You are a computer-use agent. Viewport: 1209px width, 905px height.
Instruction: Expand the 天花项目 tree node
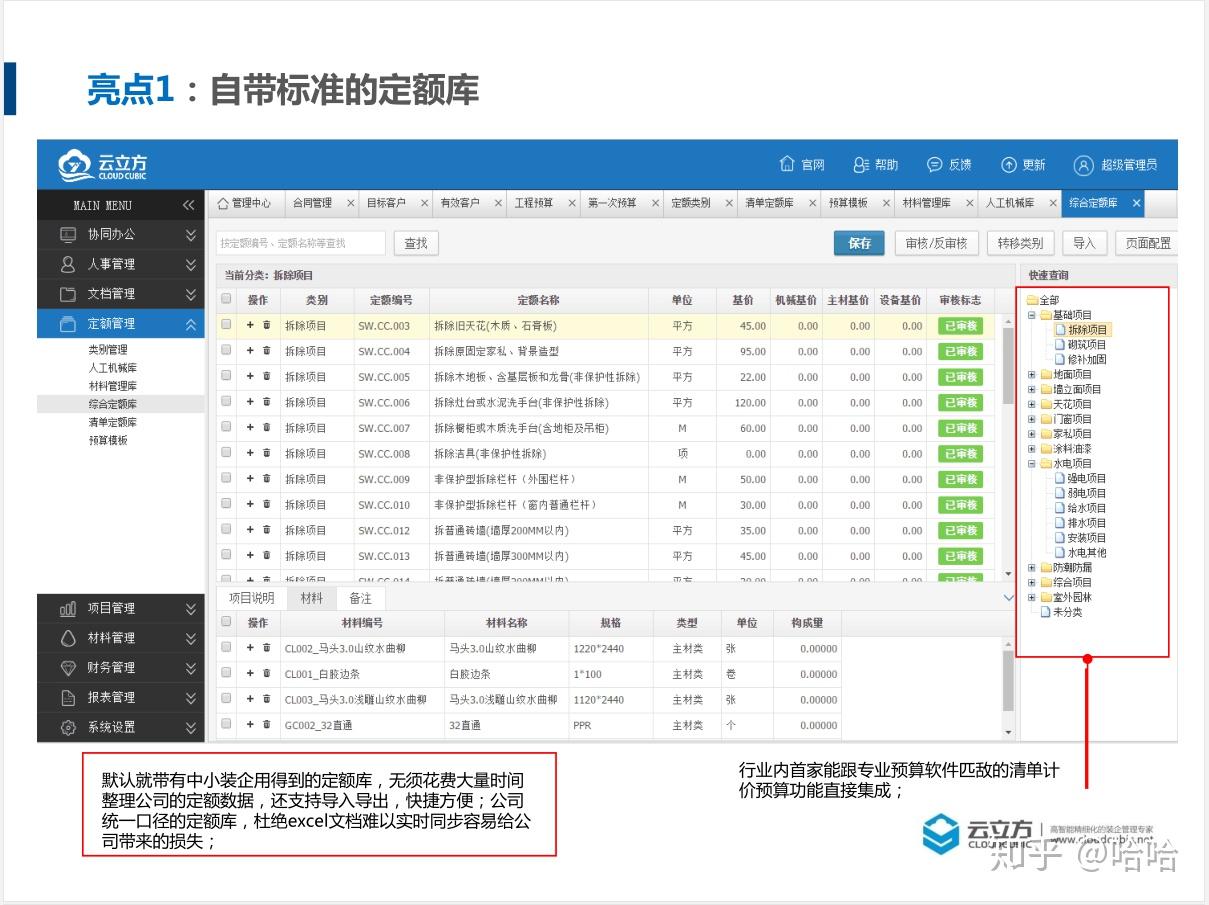click(x=1032, y=404)
